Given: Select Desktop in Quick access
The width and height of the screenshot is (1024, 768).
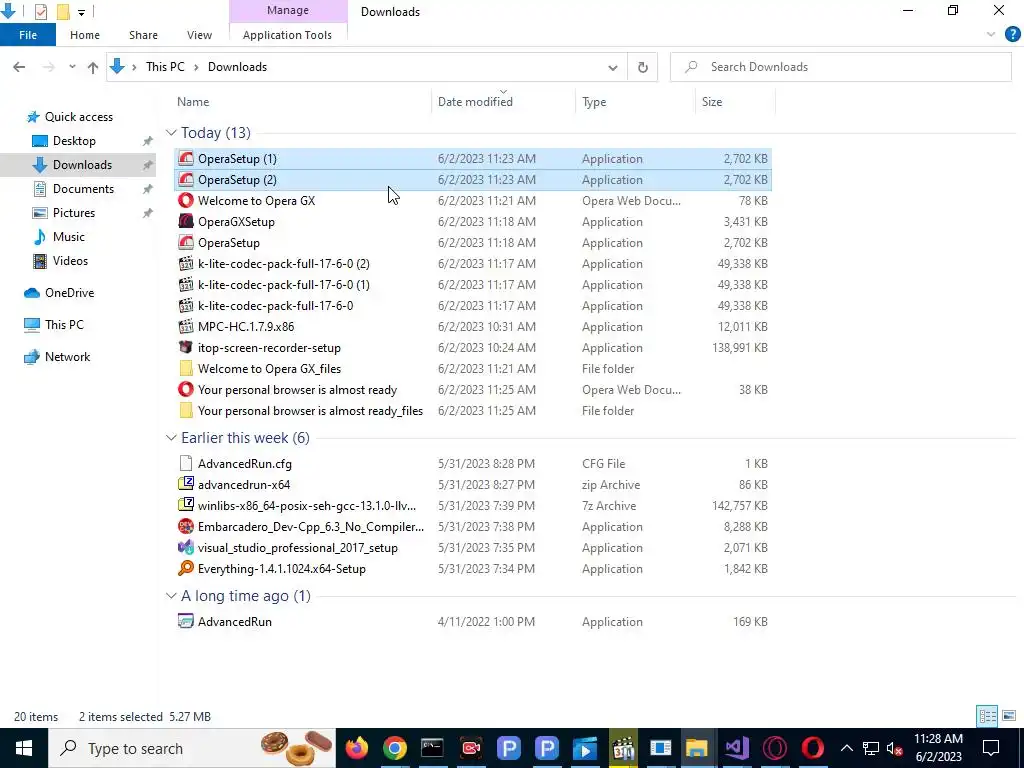Looking at the screenshot, I should point(74,140).
